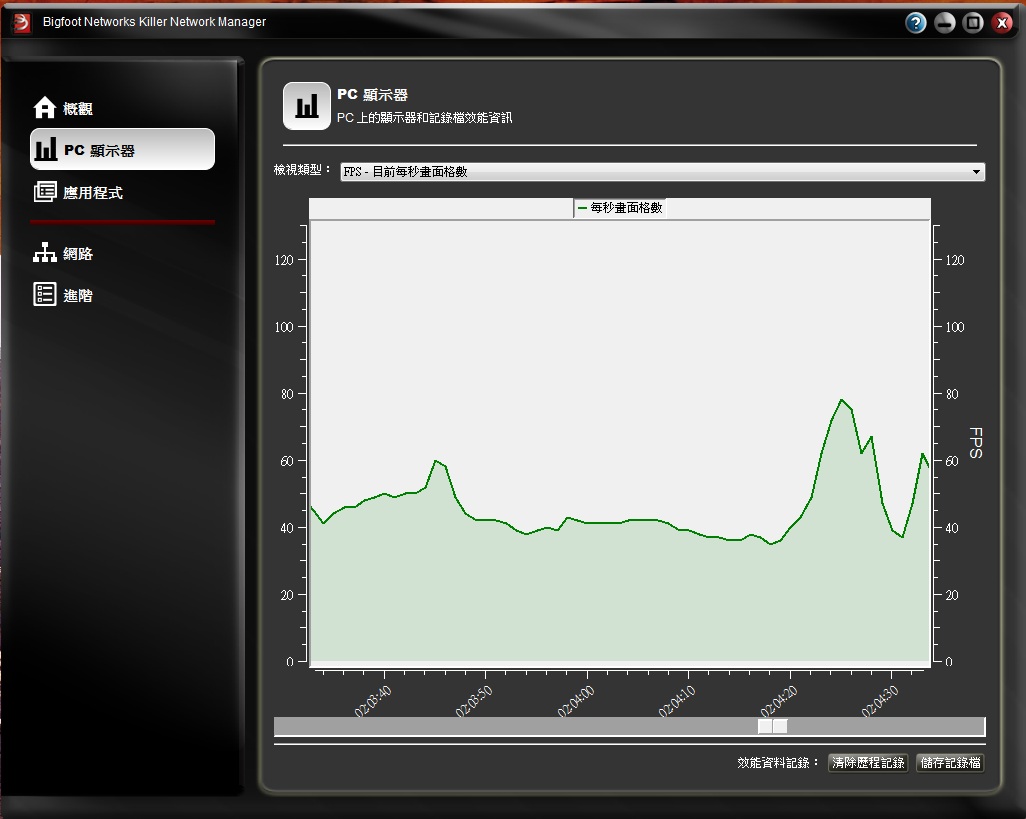The width and height of the screenshot is (1026, 819).
Task: Minimize the Killer Network Manager window
Action: coord(945,23)
